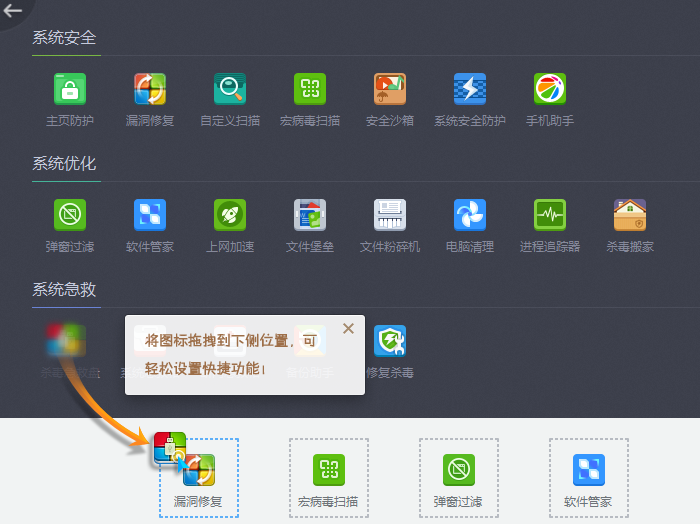The width and height of the screenshot is (700, 524).
Task: Launch 文件粉碎机 file shredder
Action: point(390,215)
